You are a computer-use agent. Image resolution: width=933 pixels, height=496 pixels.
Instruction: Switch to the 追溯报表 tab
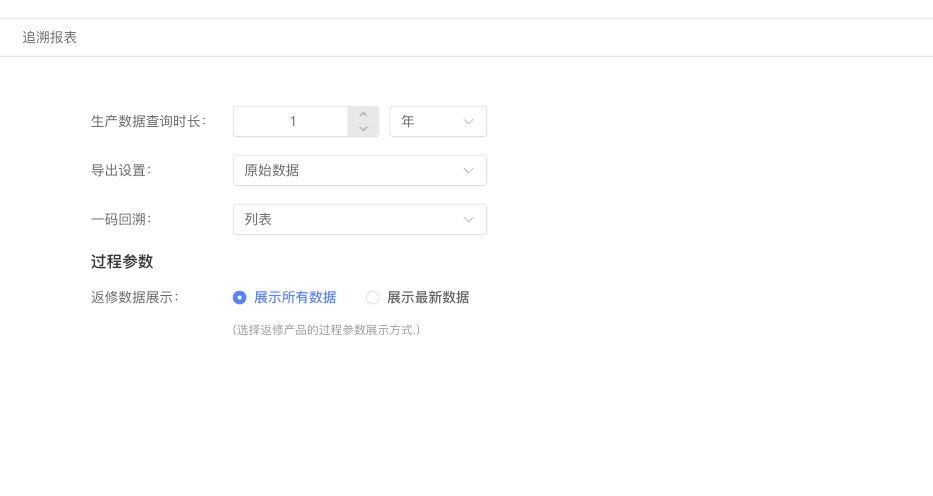(50, 37)
